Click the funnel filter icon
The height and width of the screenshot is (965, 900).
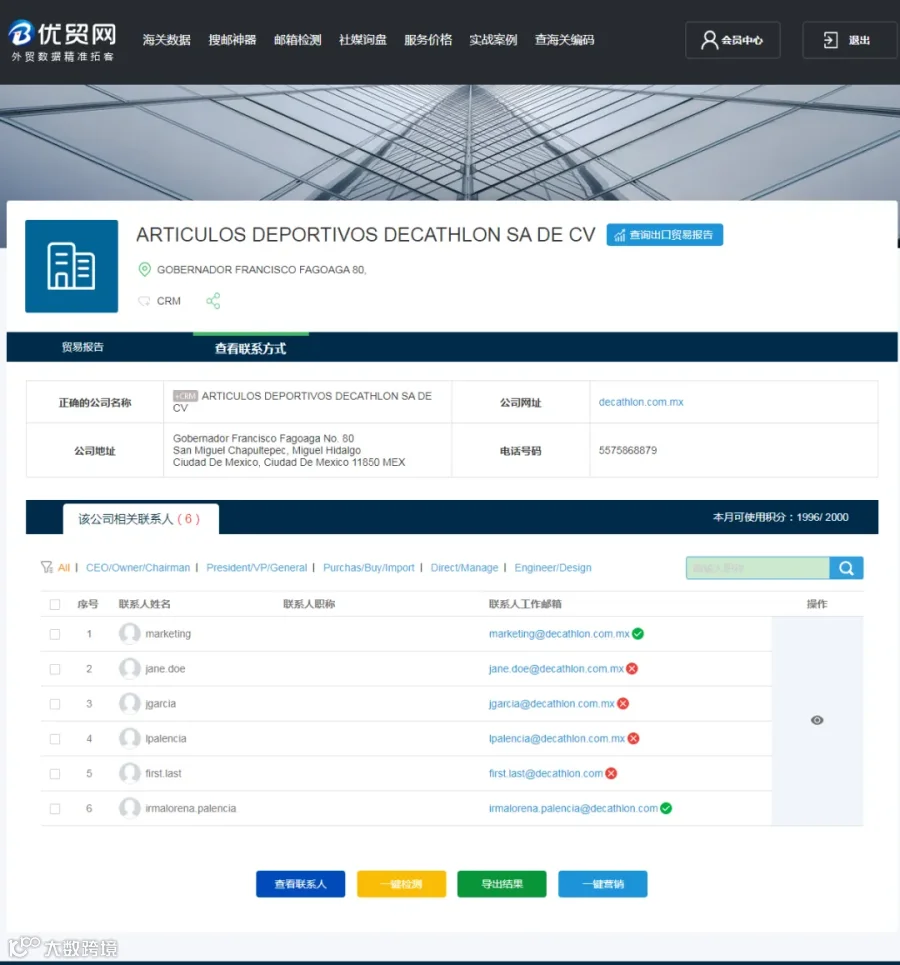[x=47, y=567]
